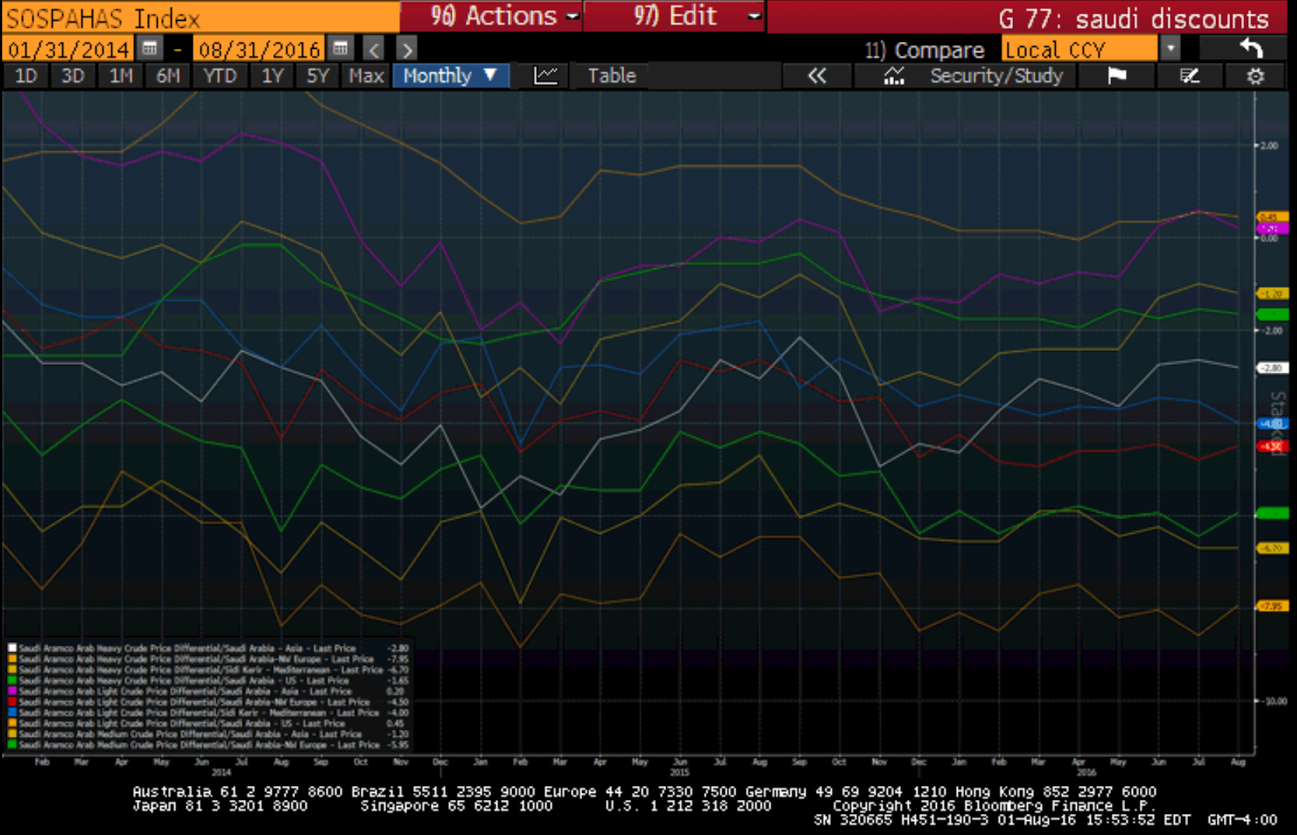
Task: Click the -6.70 price tag
Action: pos(1272,548)
